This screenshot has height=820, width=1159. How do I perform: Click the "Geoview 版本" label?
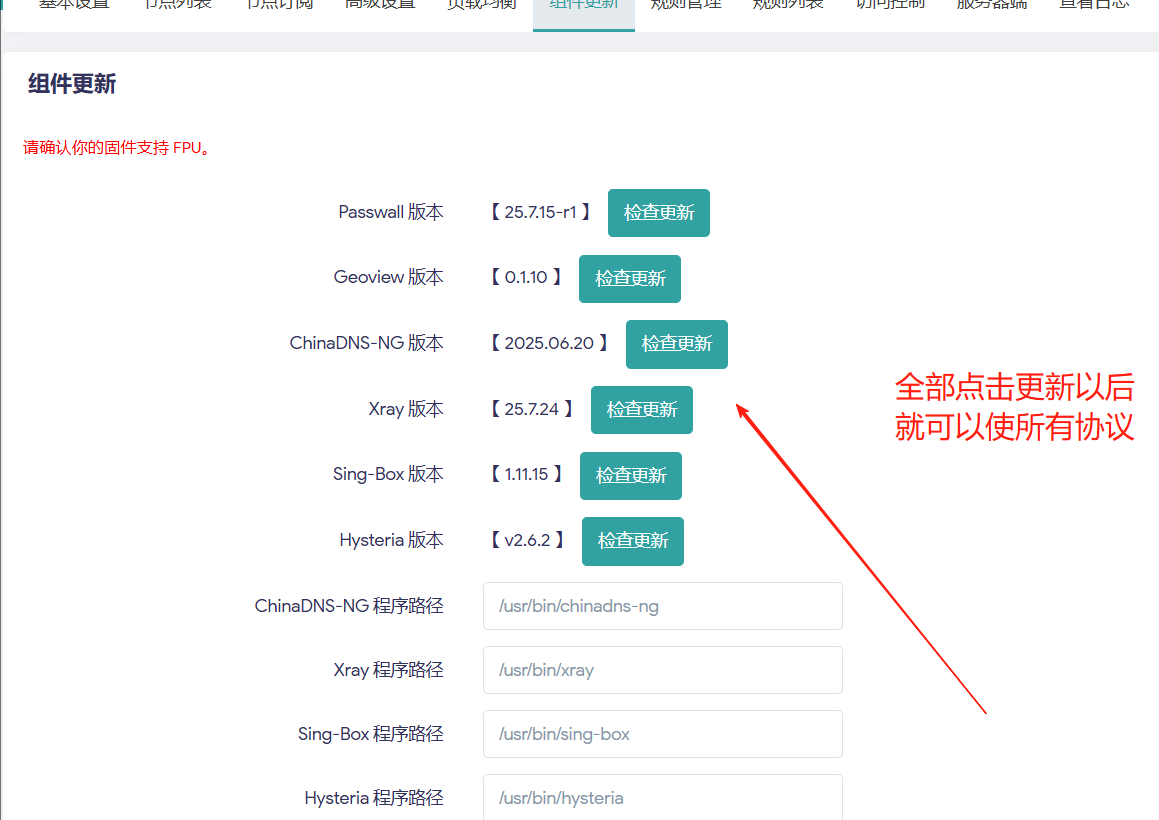pos(389,277)
